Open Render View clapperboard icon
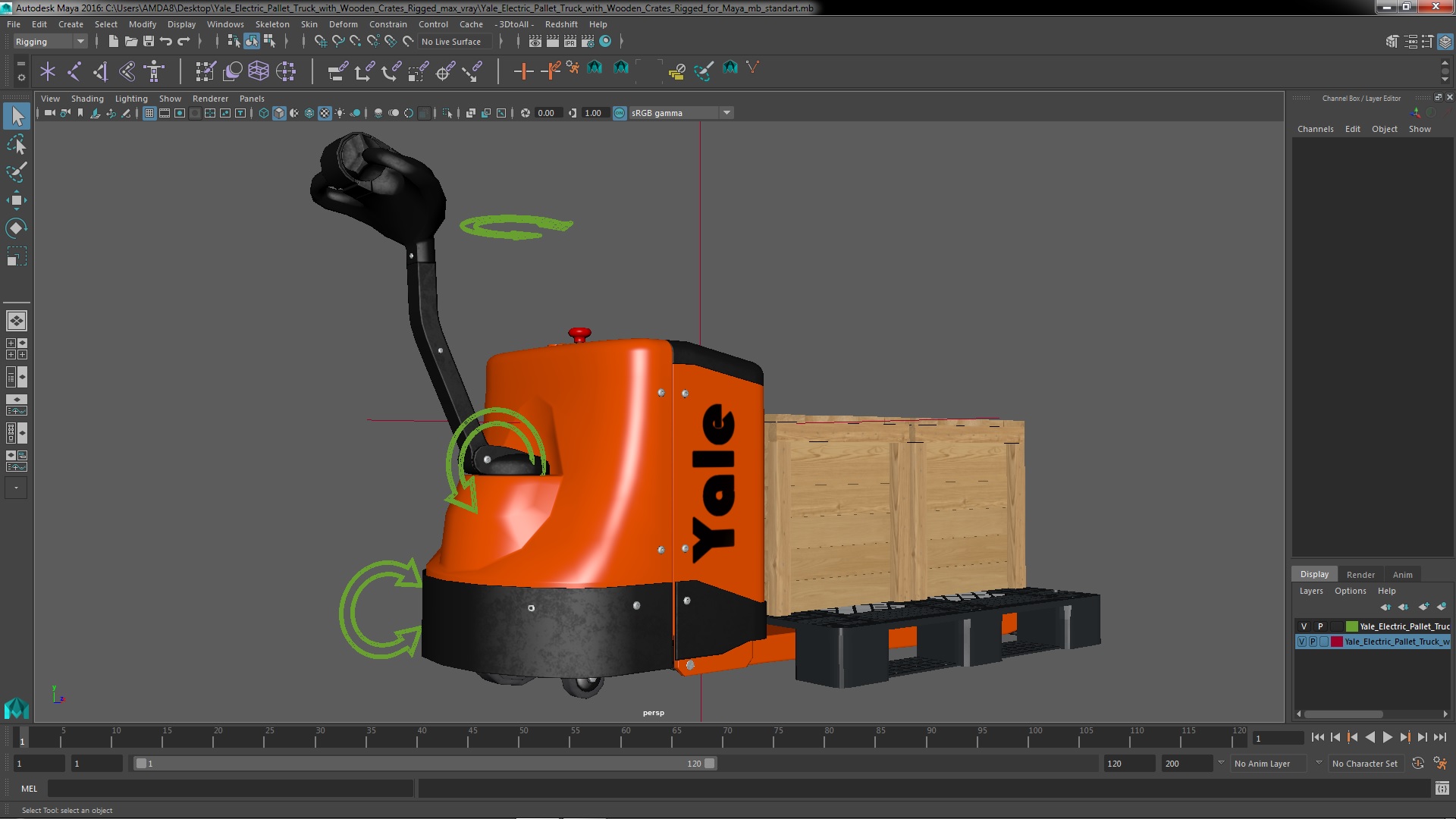Image resolution: width=1456 pixels, height=819 pixels. (535, 42)
